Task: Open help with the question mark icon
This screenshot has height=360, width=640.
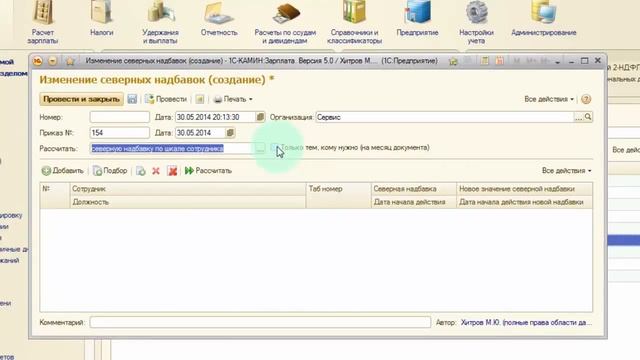Action: (586, 99)
